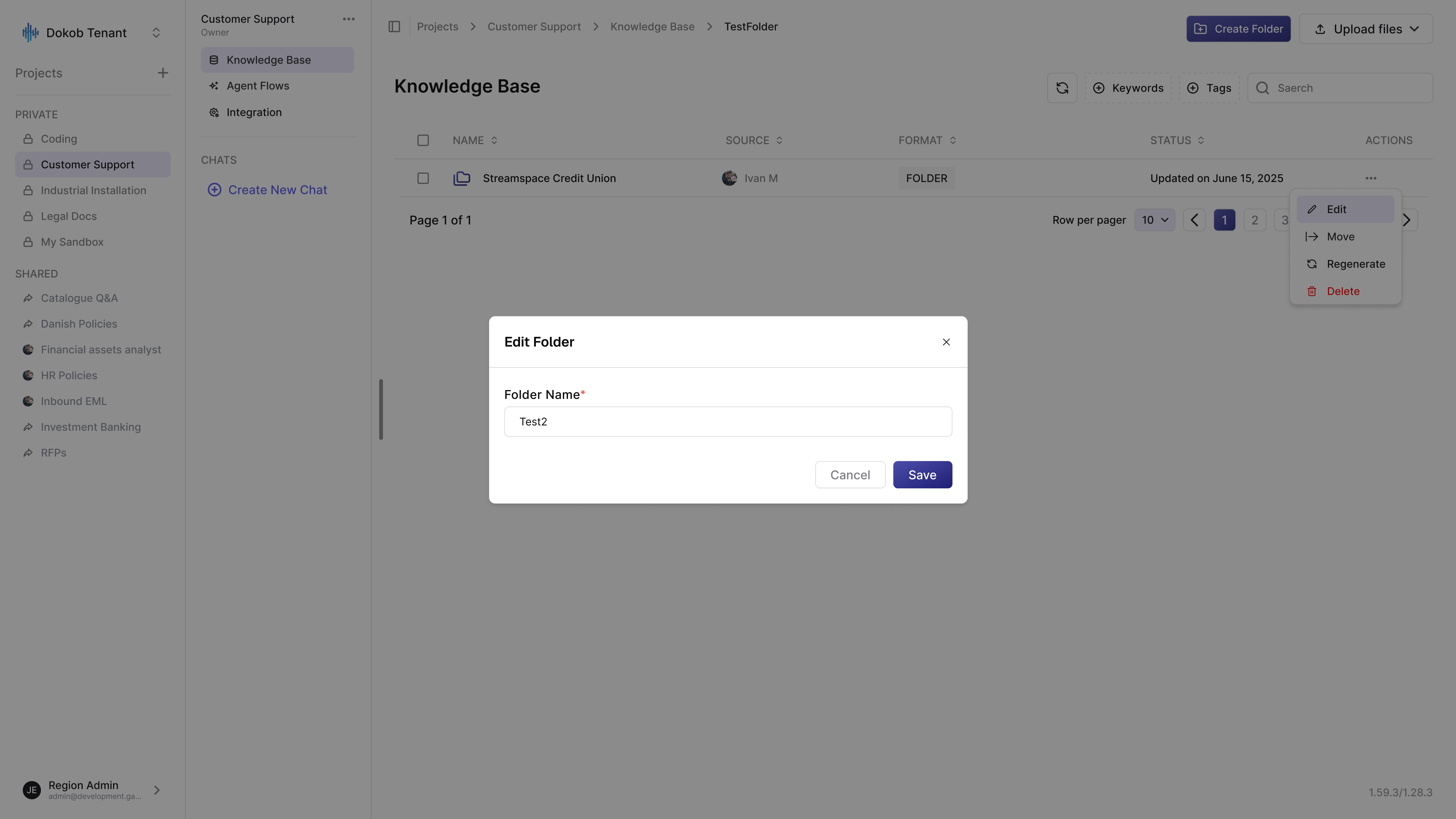Click the panel divider scrollbar handle
This screenshot has height=819, width=1456.
(381, 409)
